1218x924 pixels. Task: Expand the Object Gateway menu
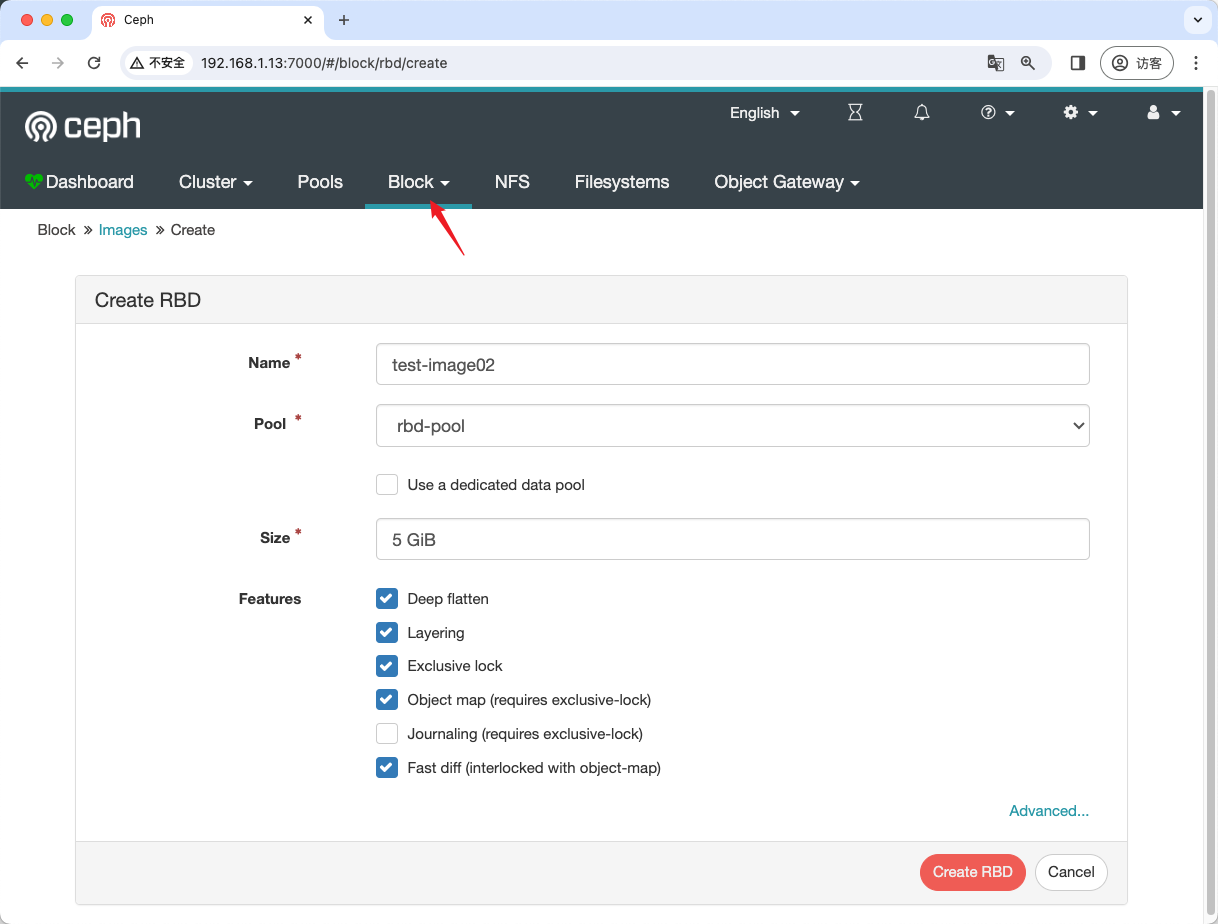point(787,182)
